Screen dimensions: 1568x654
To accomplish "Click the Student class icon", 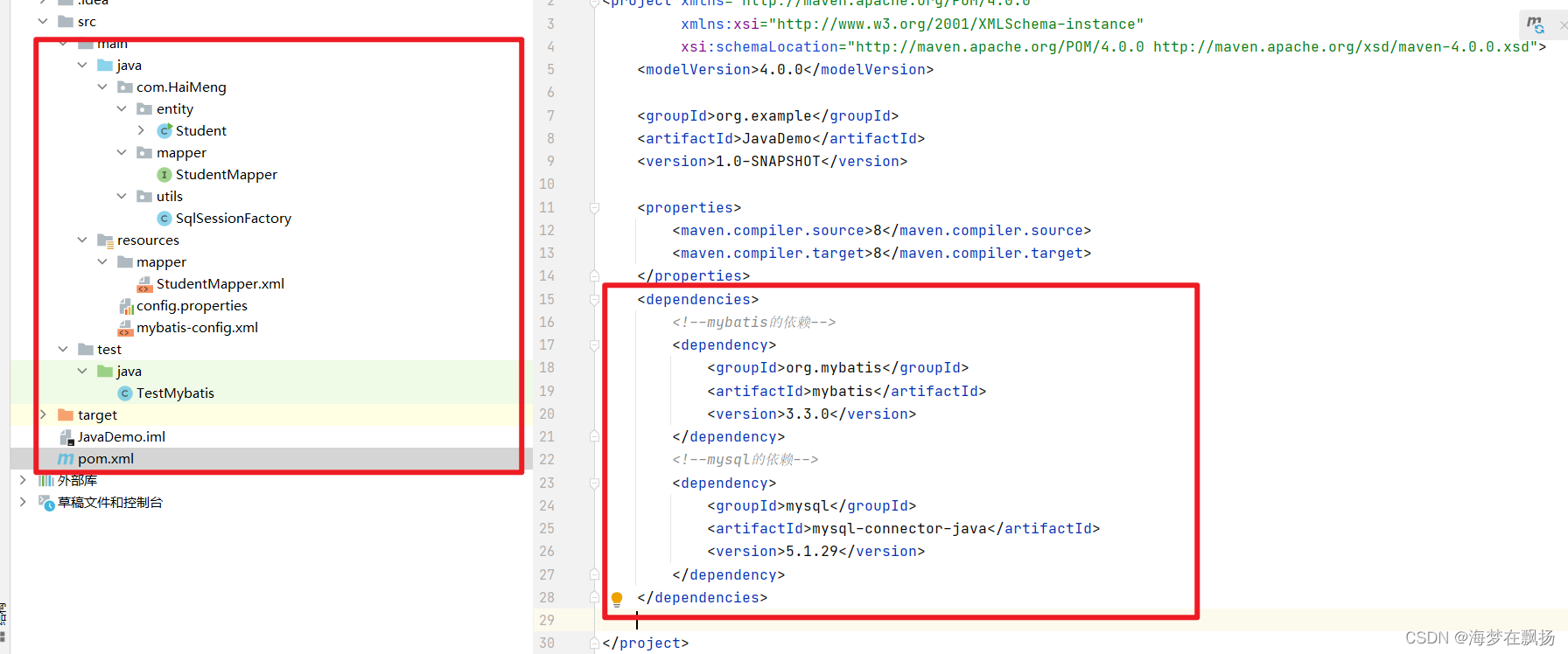I will [x=164, y=131].
